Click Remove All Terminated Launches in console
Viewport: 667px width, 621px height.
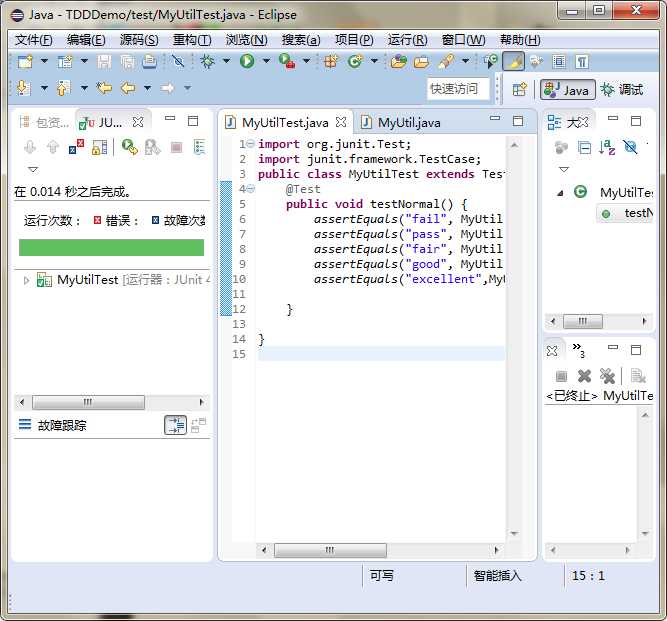607,376
